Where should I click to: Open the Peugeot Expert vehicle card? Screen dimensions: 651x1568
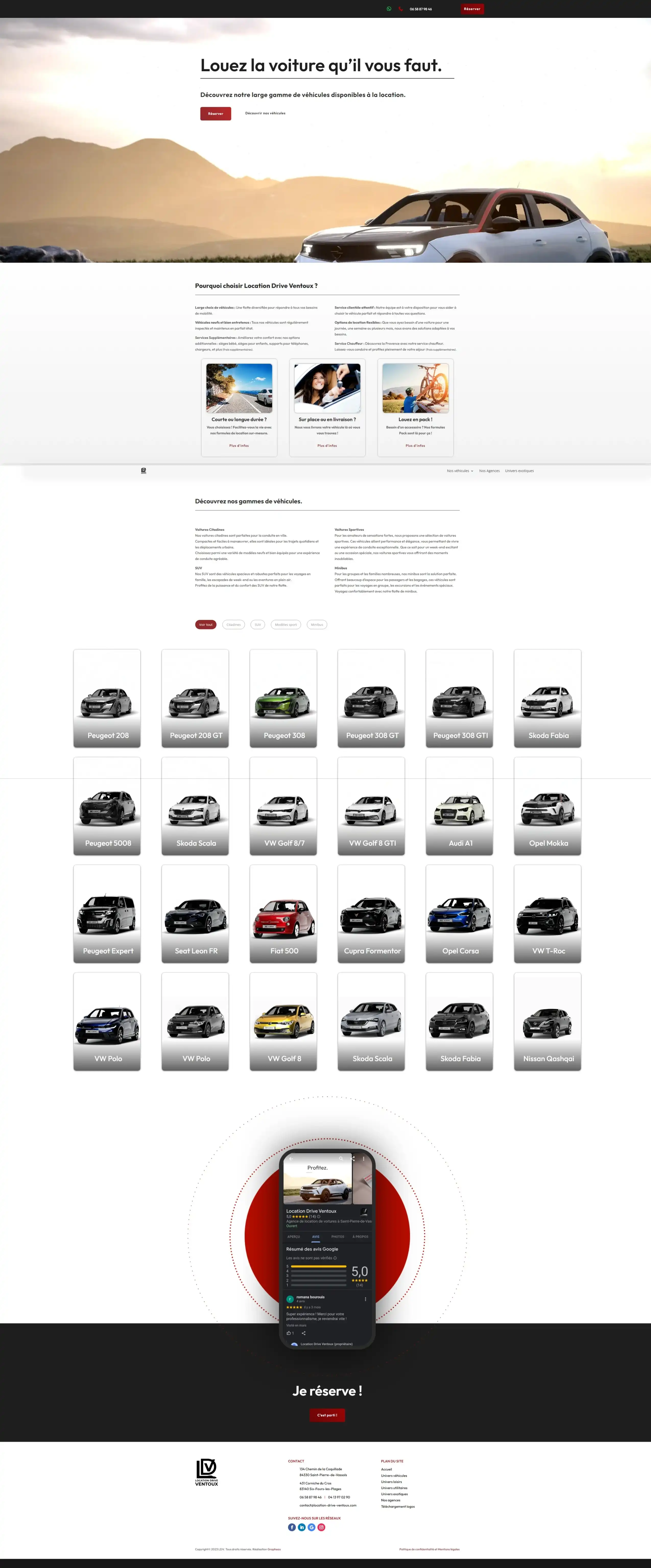107,914
